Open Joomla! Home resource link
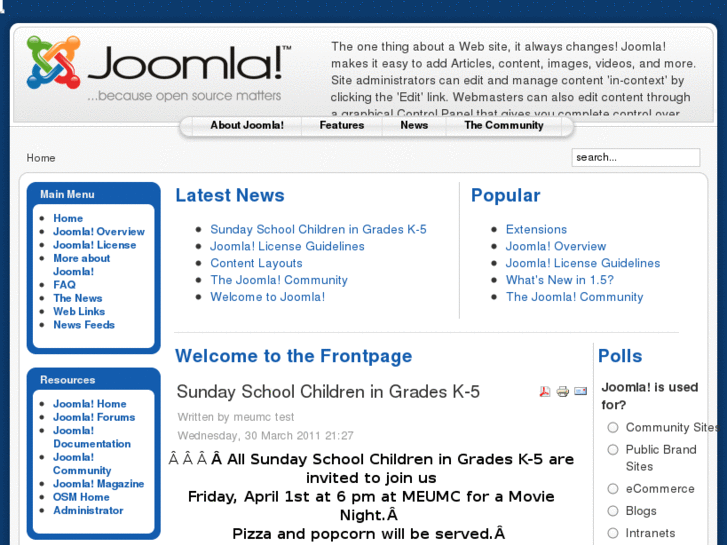The height and width of the screenshot is (545, 727). click(89, 404)
